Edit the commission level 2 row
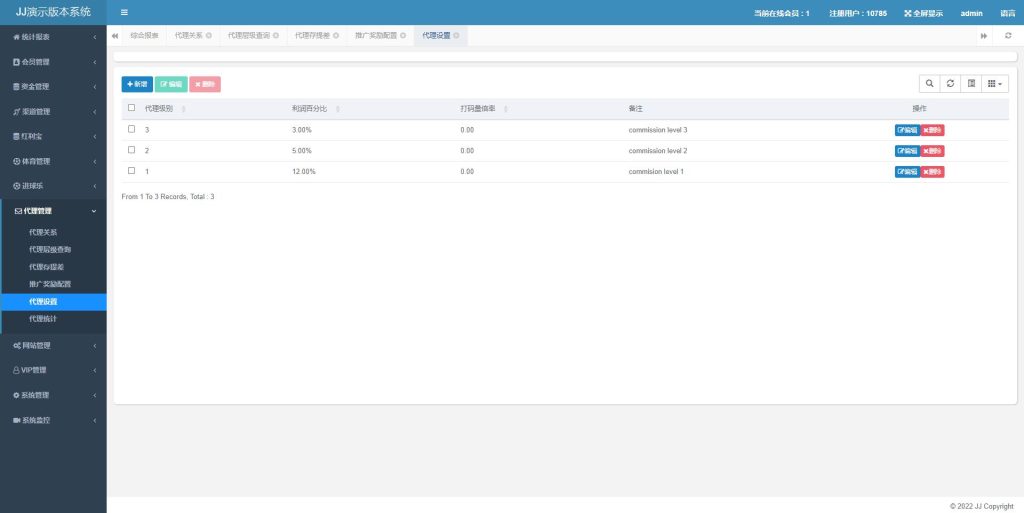The width and height of the screenshot is (1024, 513). pyautogui.click(x=908, y=151)
